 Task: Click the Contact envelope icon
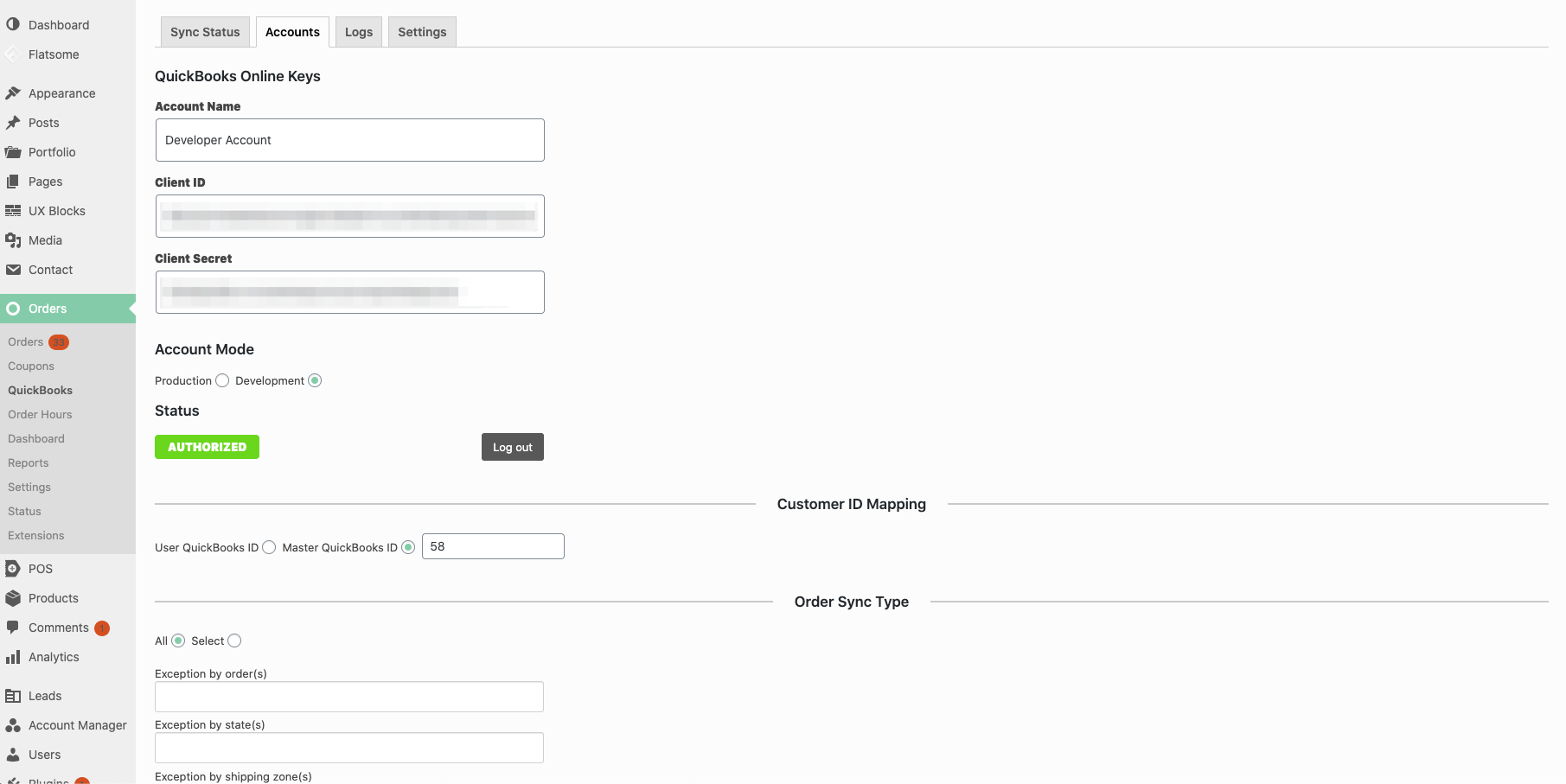(14, 269)
